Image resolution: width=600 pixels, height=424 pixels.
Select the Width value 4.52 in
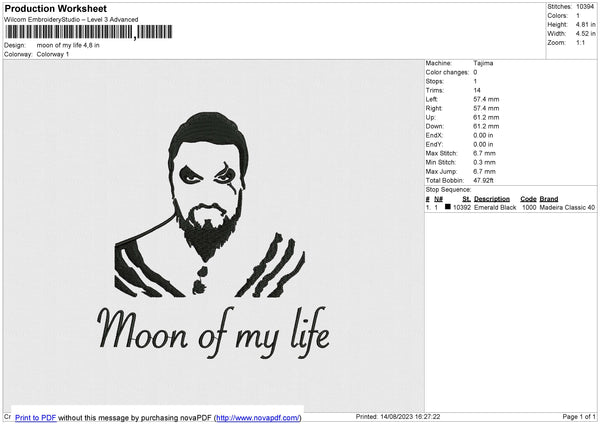click(585, 34)
